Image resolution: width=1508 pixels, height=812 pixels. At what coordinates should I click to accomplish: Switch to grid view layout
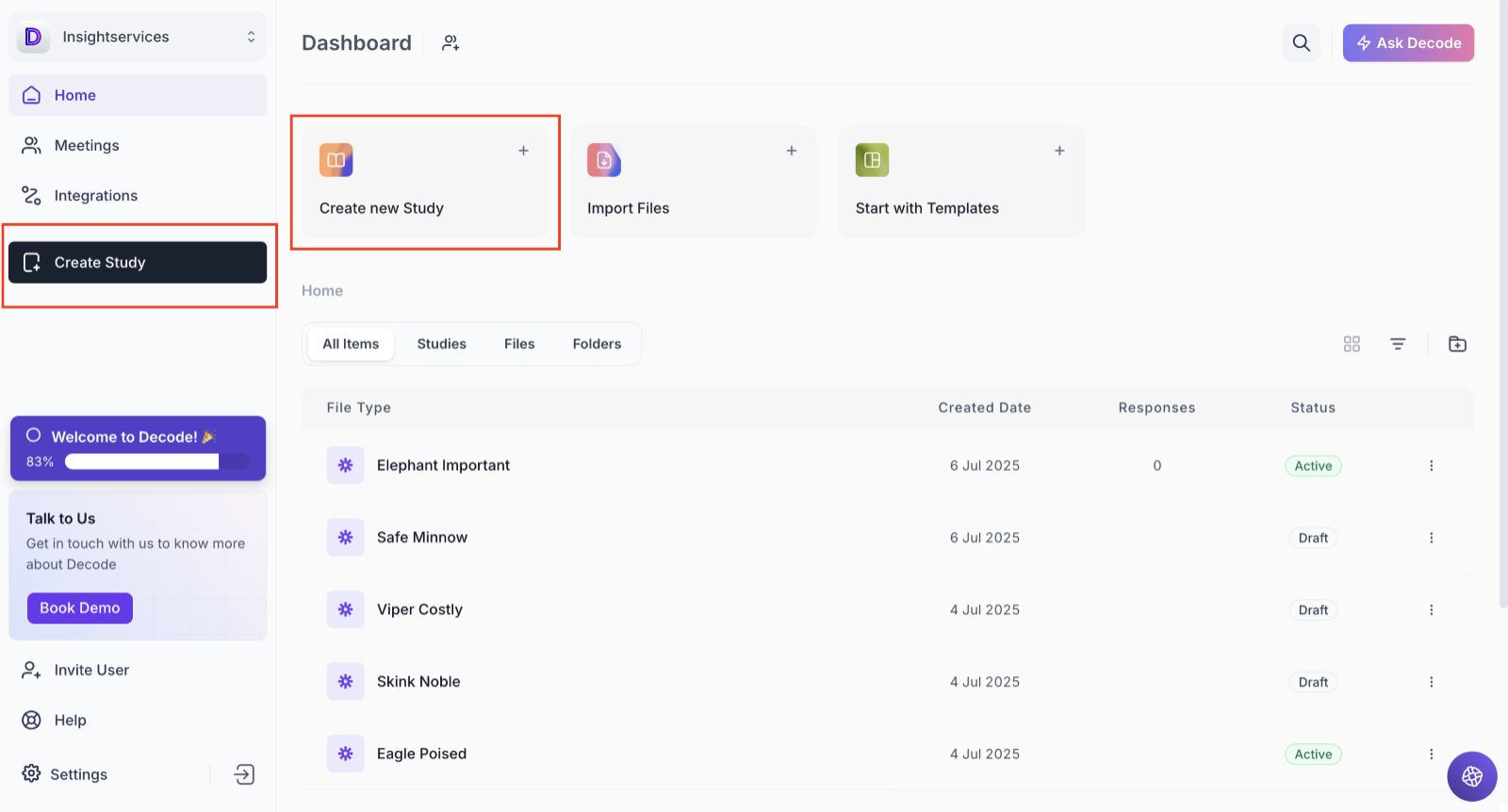click(x=1352, y=344)
